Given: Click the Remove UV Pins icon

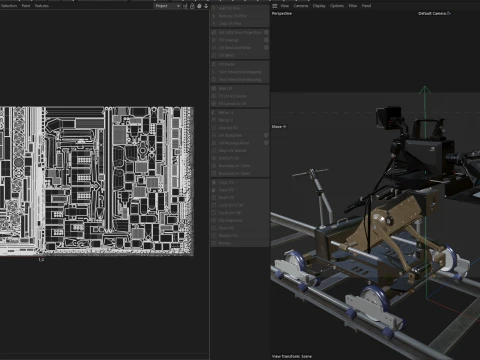Looking at the screenshot, I should pyautogui.click(x=214, y=16).
